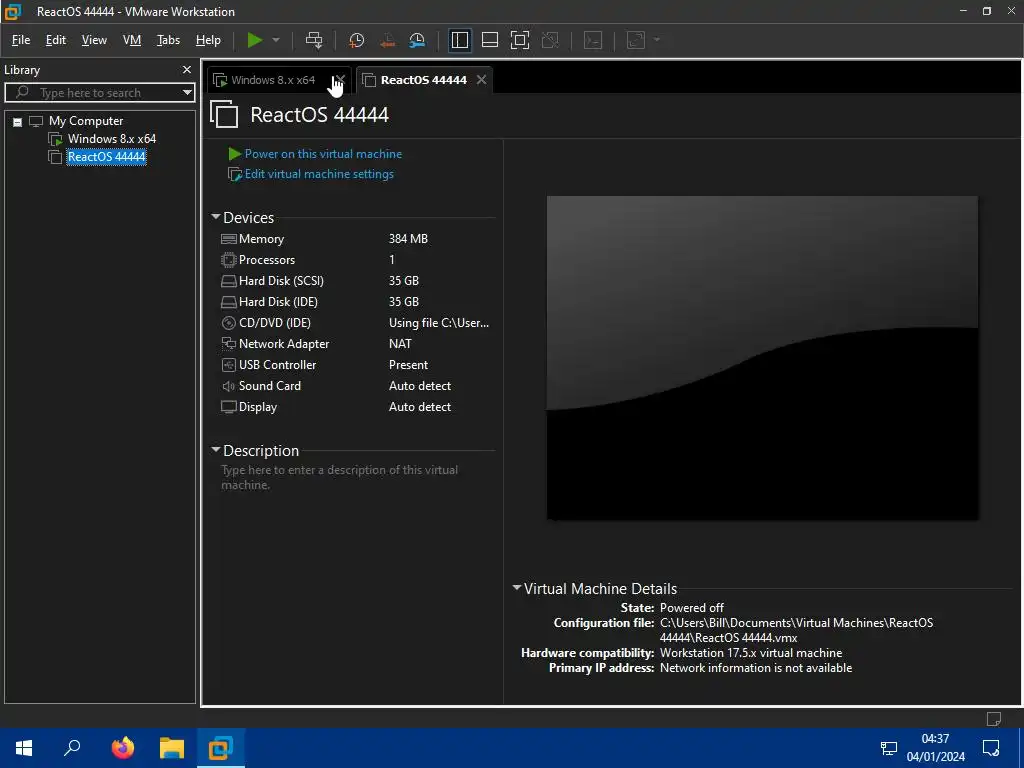Image resolution: width=1024 pixels, height=768 pixels.
Task: Open the Edit menu
Action: 56,40
